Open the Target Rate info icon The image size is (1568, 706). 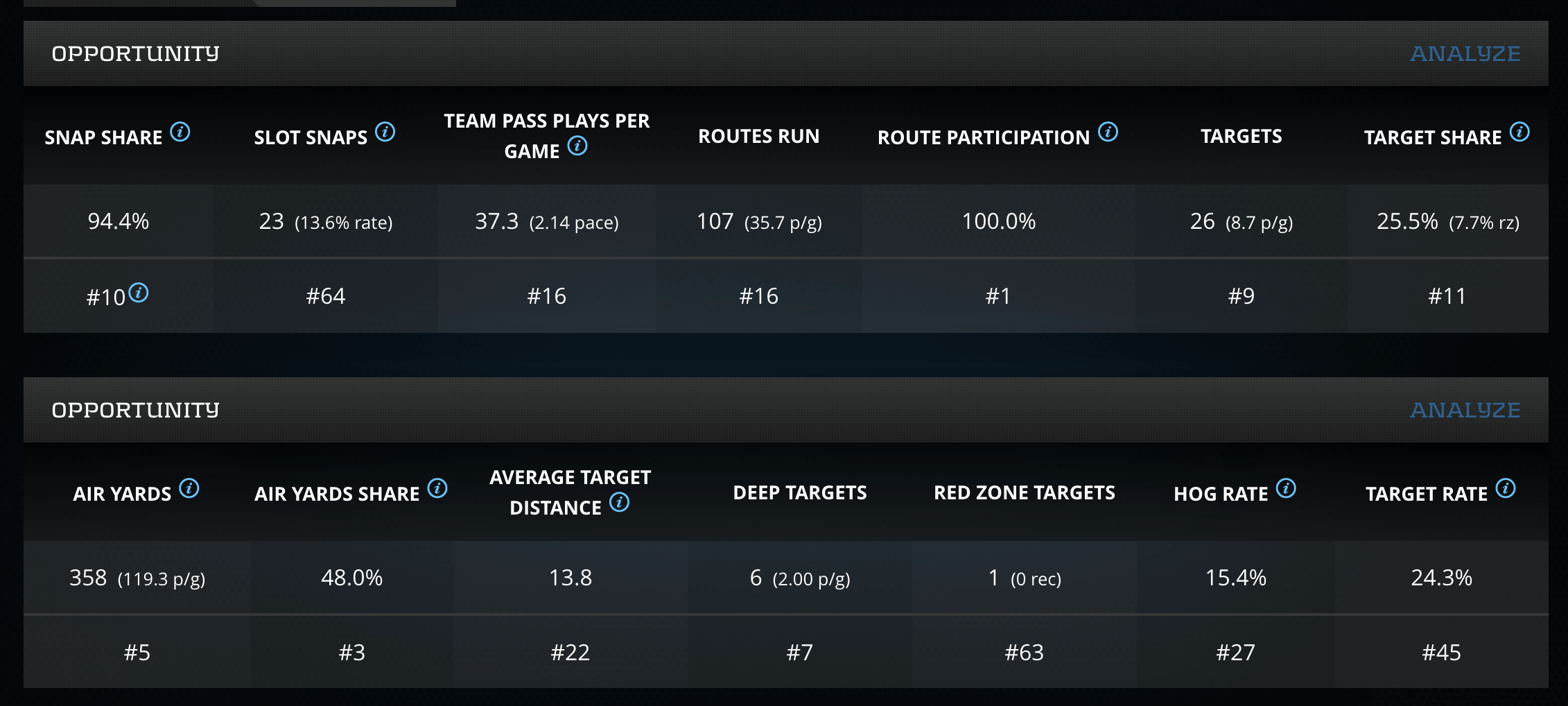coord(1506,488)
